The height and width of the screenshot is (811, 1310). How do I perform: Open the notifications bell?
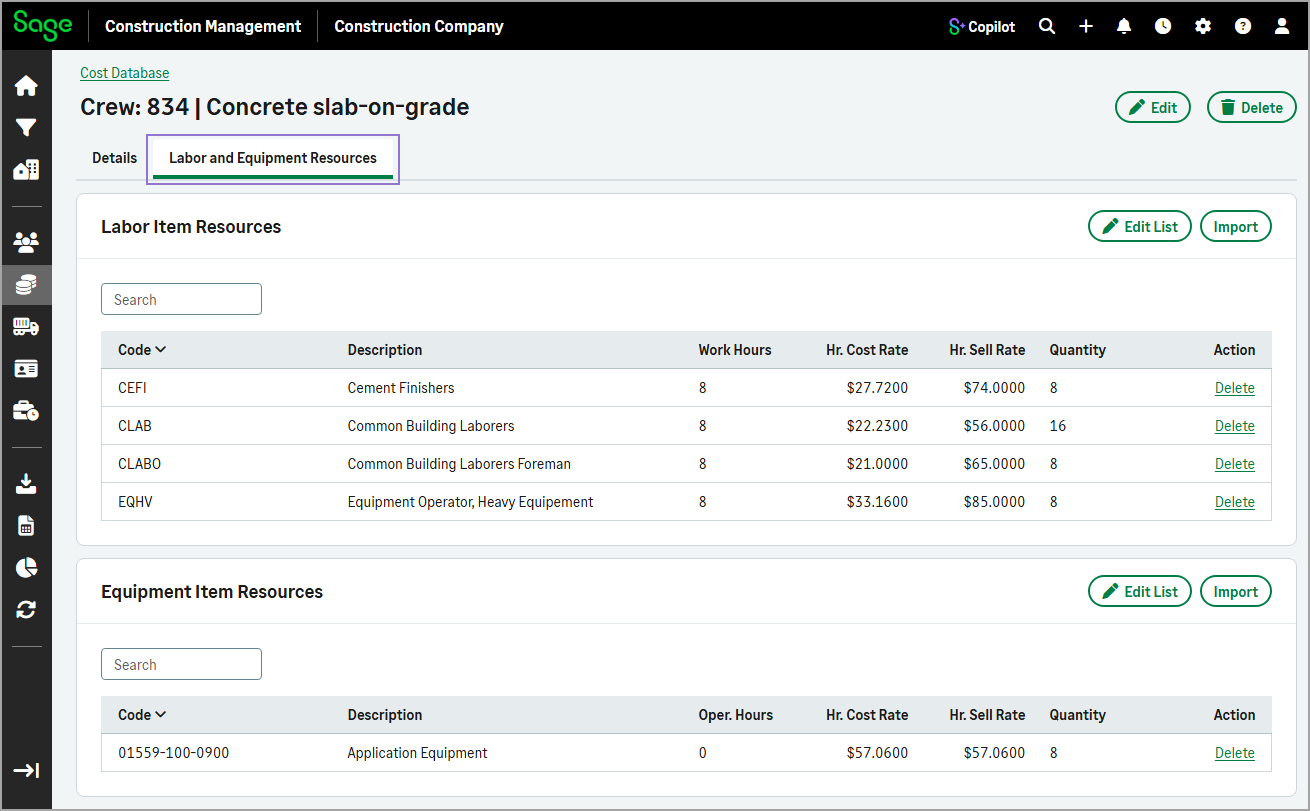tap(1124, 27)
